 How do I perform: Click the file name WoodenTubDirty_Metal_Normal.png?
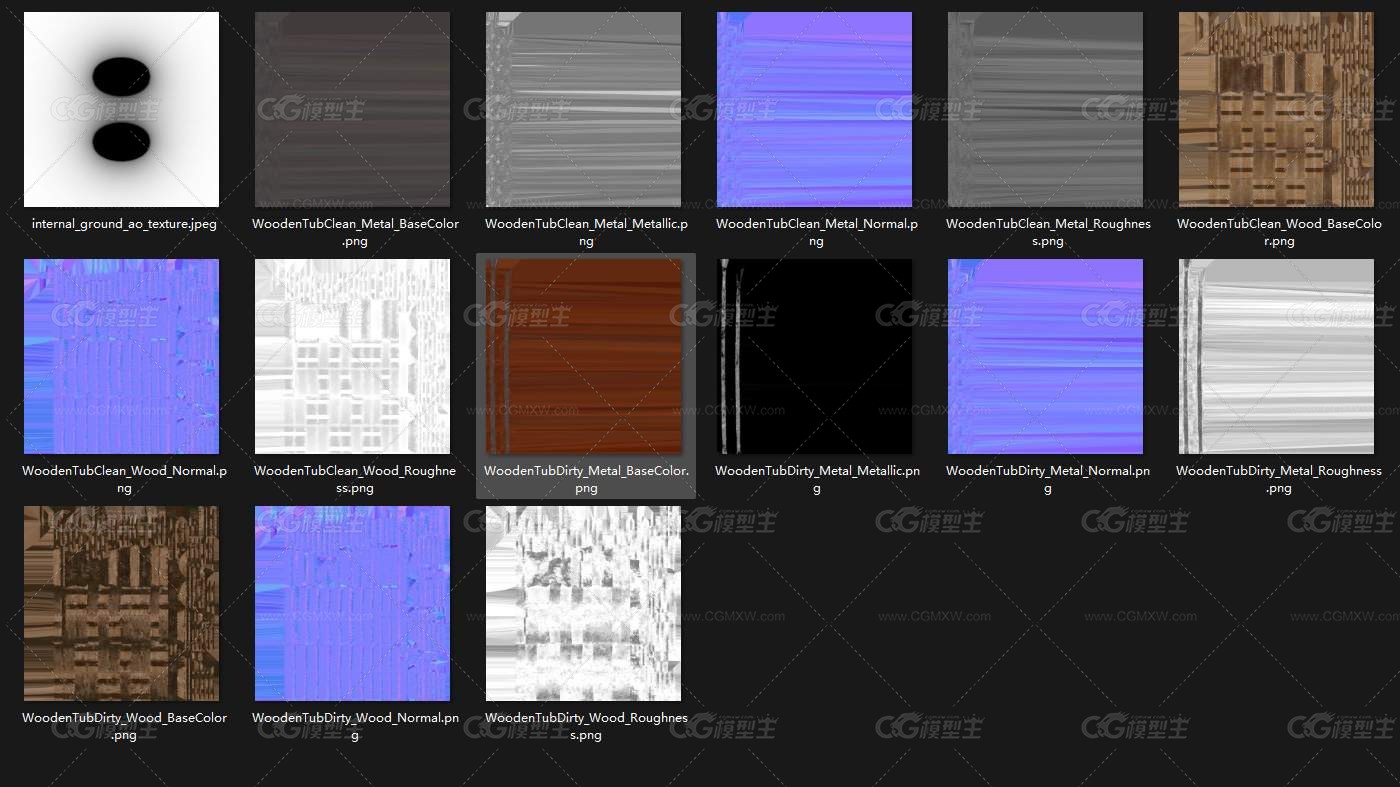[1048, 479]
